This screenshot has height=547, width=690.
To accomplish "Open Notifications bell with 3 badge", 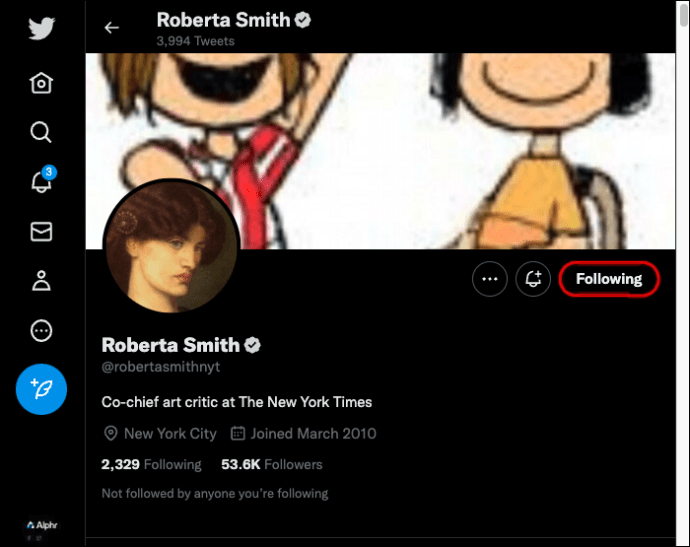I will click(41, 182).
